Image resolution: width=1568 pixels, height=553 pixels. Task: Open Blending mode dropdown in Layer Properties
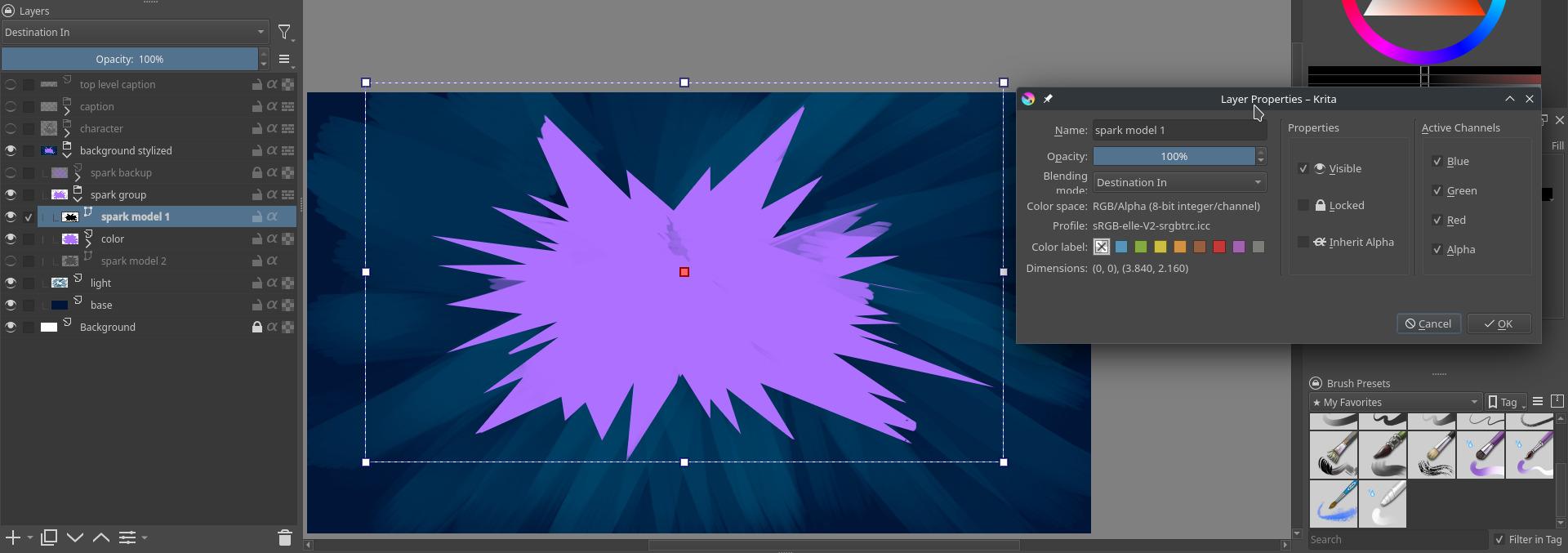click(1178, 182)
